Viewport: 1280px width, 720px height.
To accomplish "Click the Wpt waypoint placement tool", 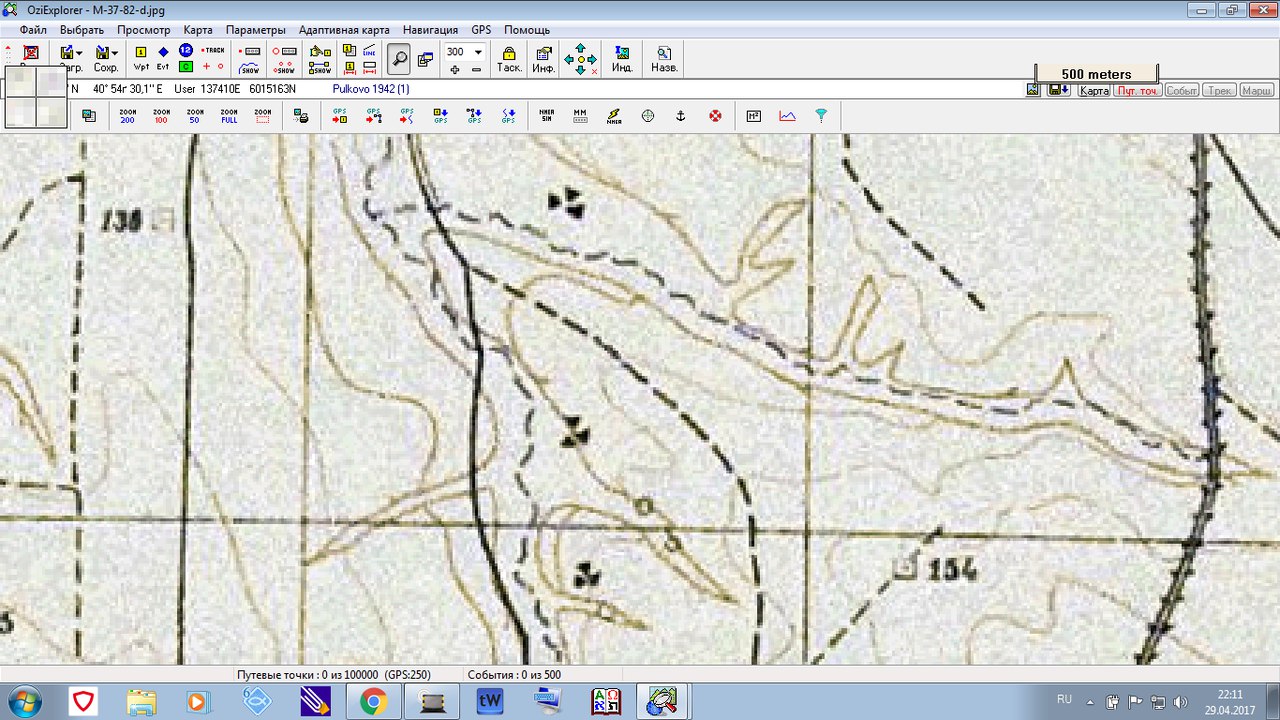I will click(141, 59).
